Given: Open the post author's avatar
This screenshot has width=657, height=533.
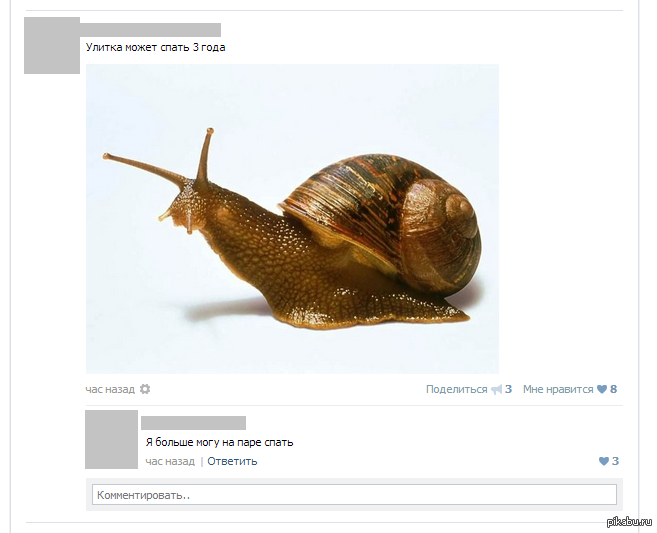Looking at the screenshot, I should point(52,46).
